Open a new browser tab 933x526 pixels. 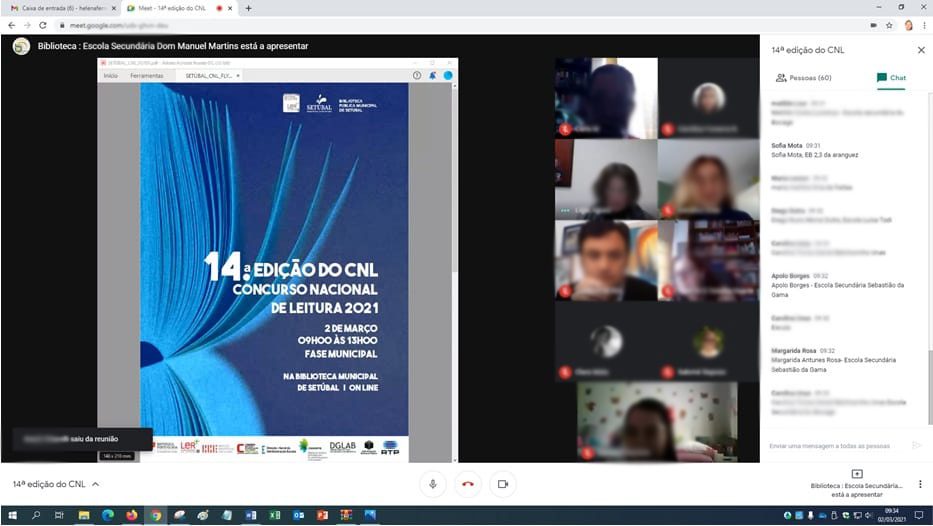(x=248, y=8)
